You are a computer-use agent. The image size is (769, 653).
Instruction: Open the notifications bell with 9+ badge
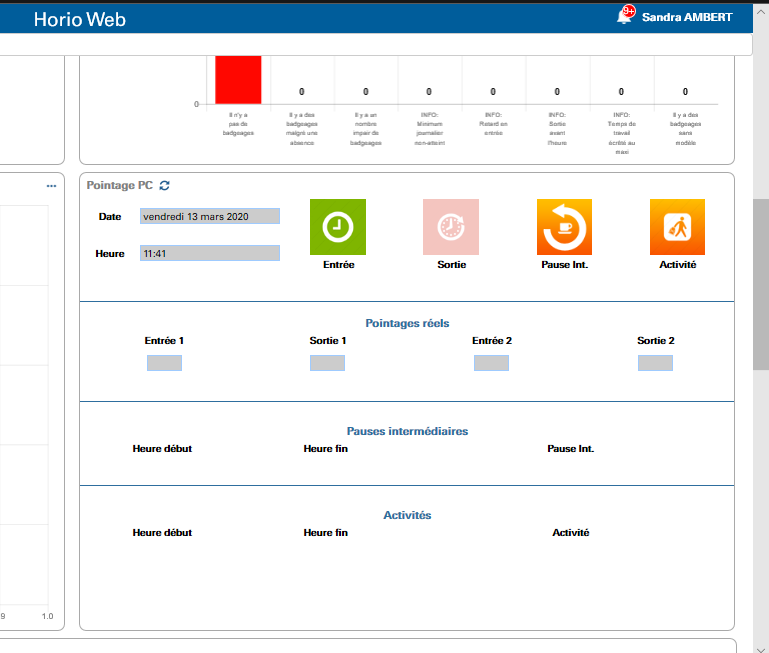coord(625,15)
